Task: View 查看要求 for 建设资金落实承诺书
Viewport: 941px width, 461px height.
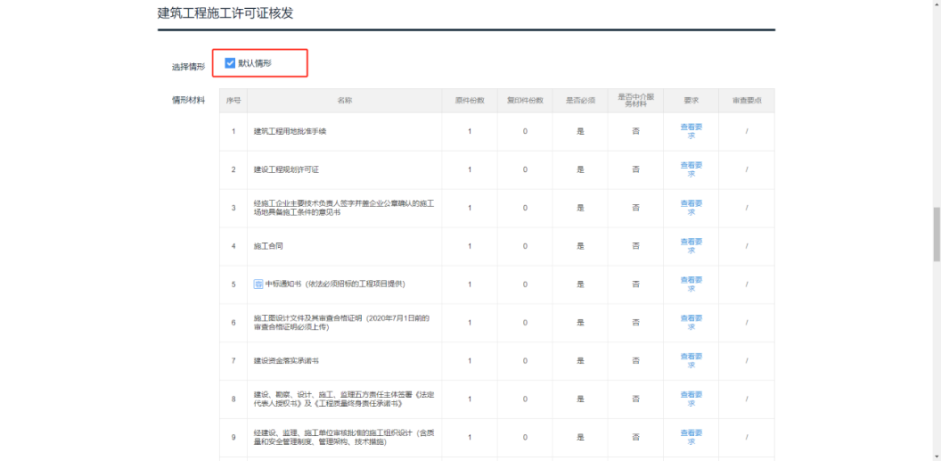Action: tap(691, 360)
